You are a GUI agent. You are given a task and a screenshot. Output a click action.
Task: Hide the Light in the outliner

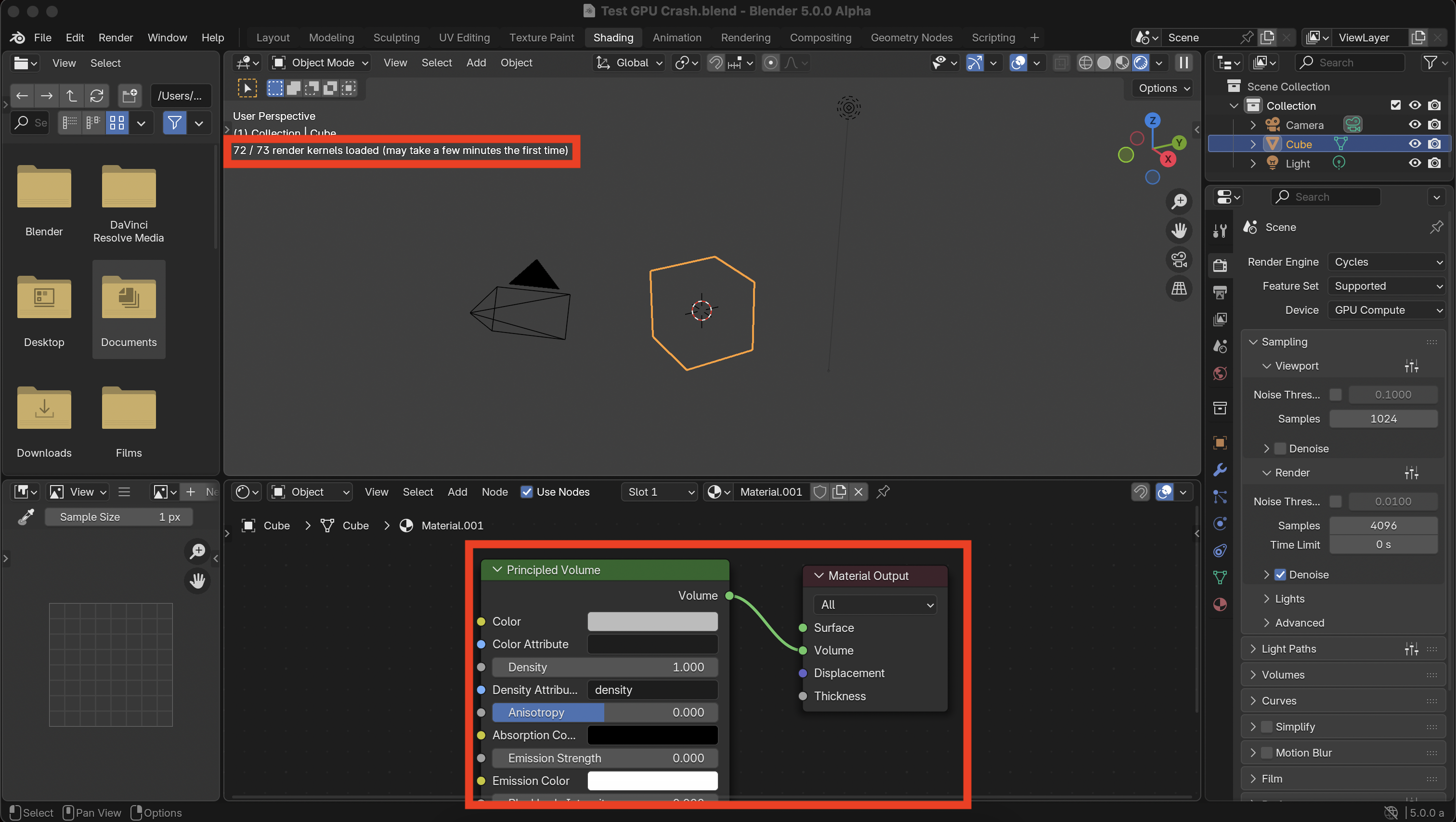(x=1415, y=163)
